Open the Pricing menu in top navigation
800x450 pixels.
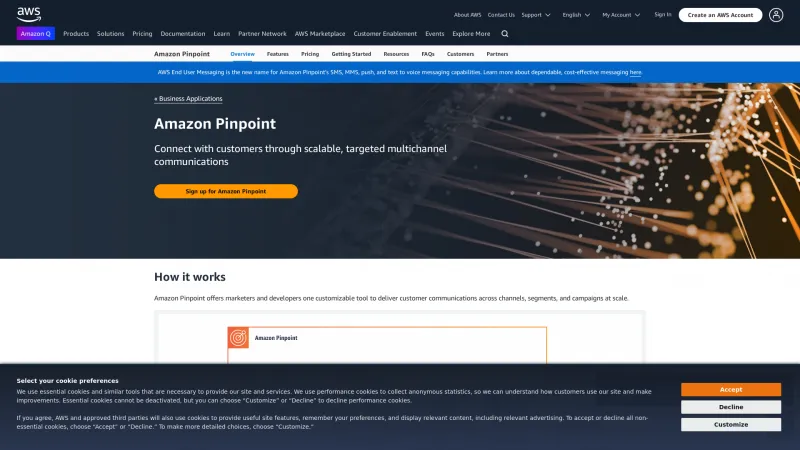142,34
